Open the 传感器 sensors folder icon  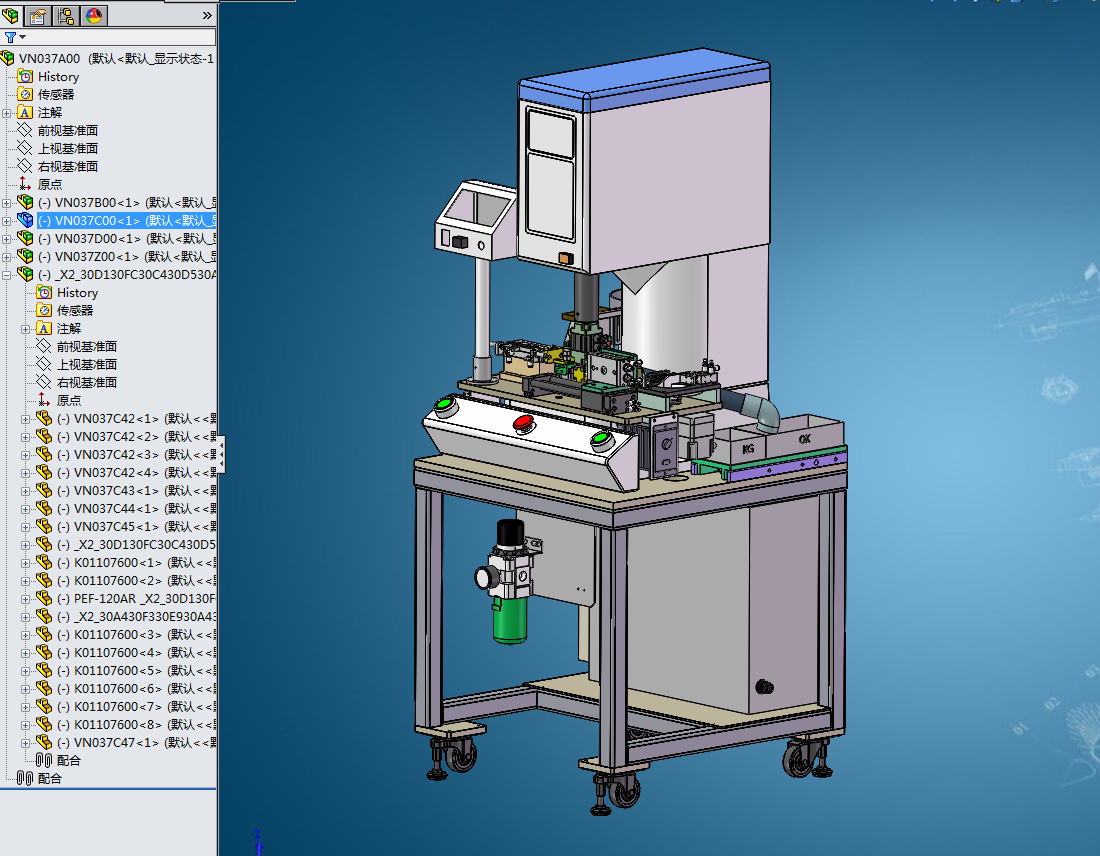25,94
